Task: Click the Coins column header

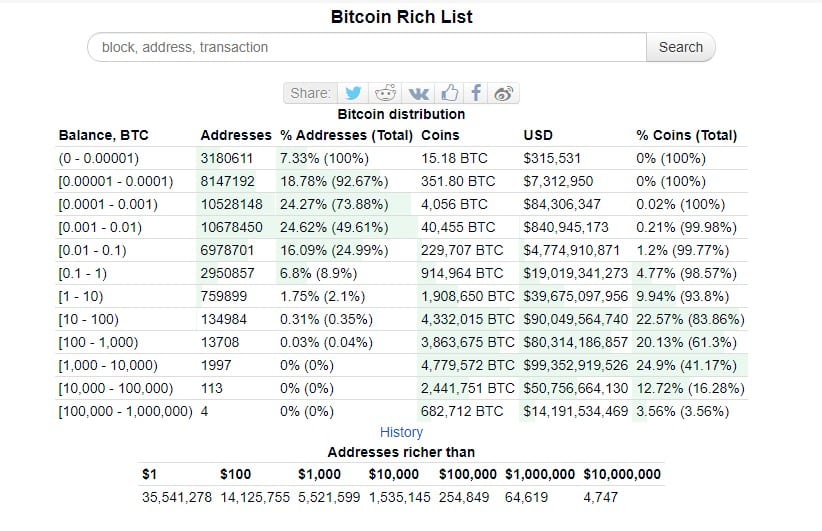Action: pyautogui.click(x=441, y=135)
